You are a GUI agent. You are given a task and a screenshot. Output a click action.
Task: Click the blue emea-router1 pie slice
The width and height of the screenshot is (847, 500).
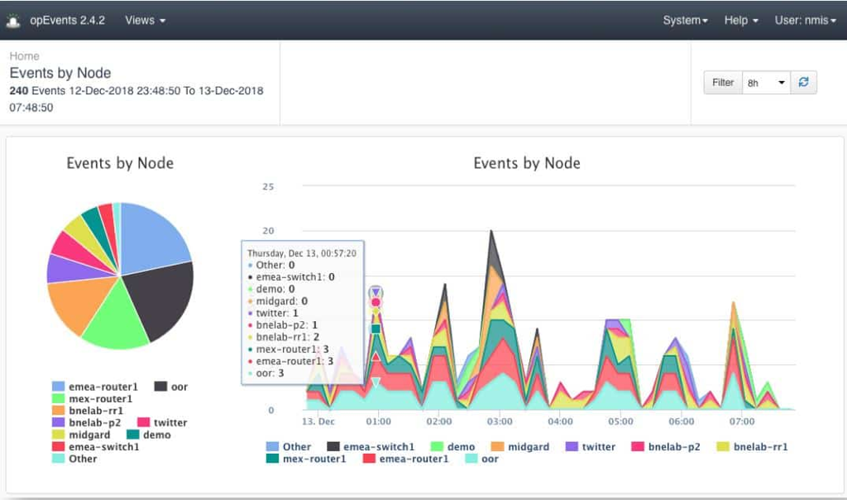click(153, 235)
